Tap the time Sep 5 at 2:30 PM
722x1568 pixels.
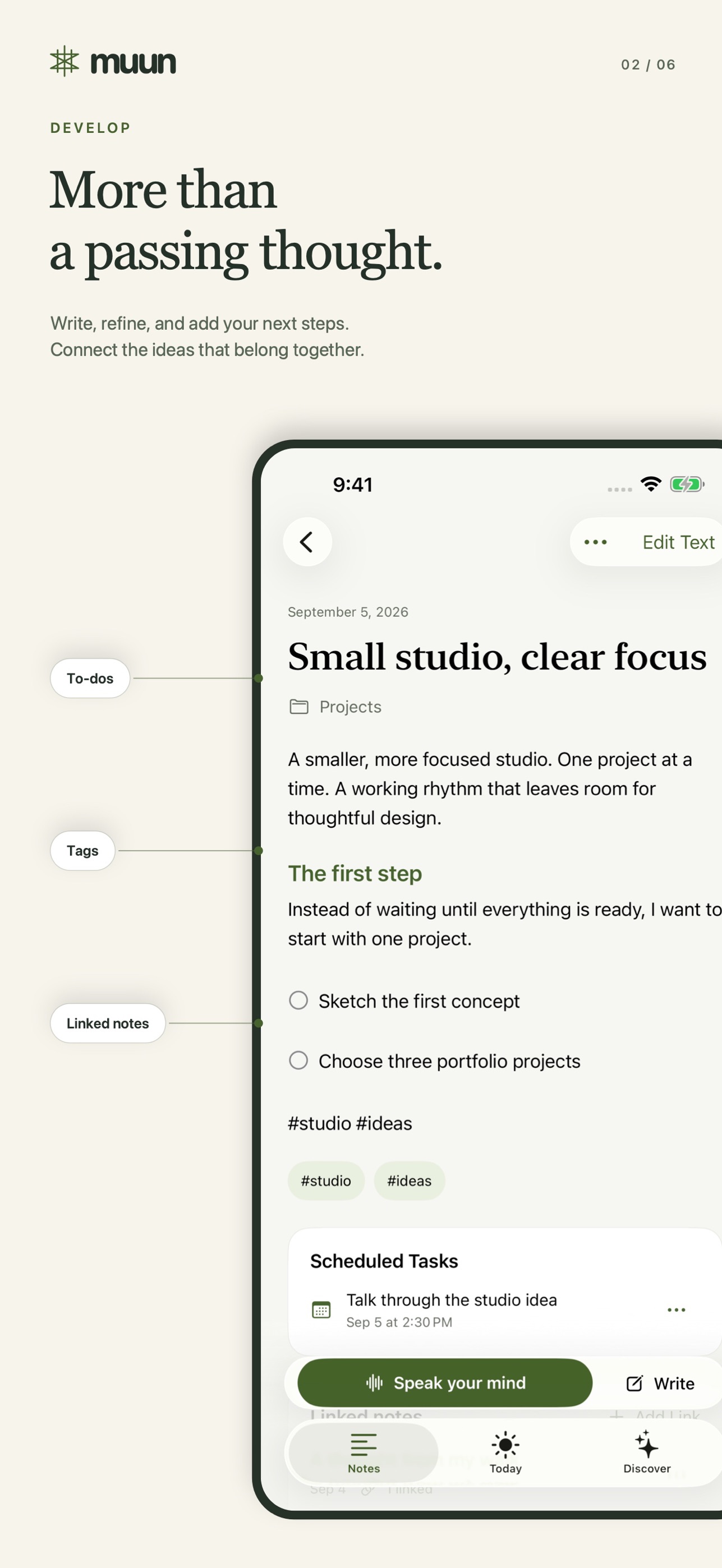[399, 1322]
